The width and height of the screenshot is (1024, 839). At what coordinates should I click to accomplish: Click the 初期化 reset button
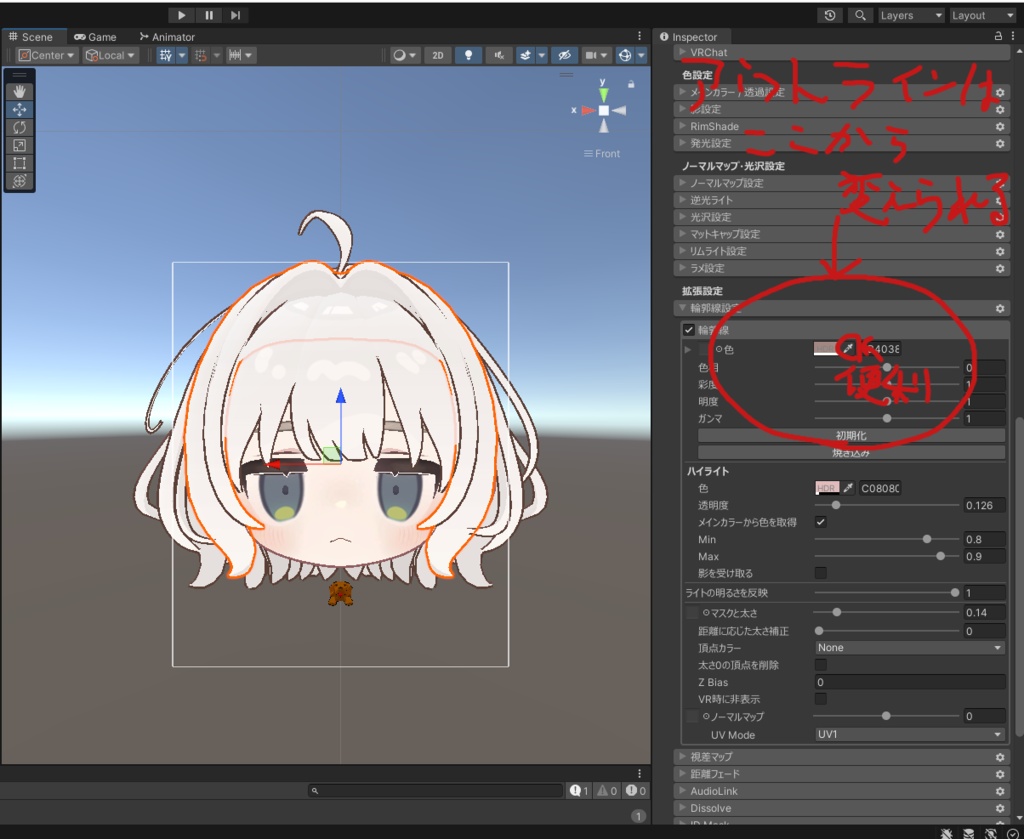click(x=851, y=435)
